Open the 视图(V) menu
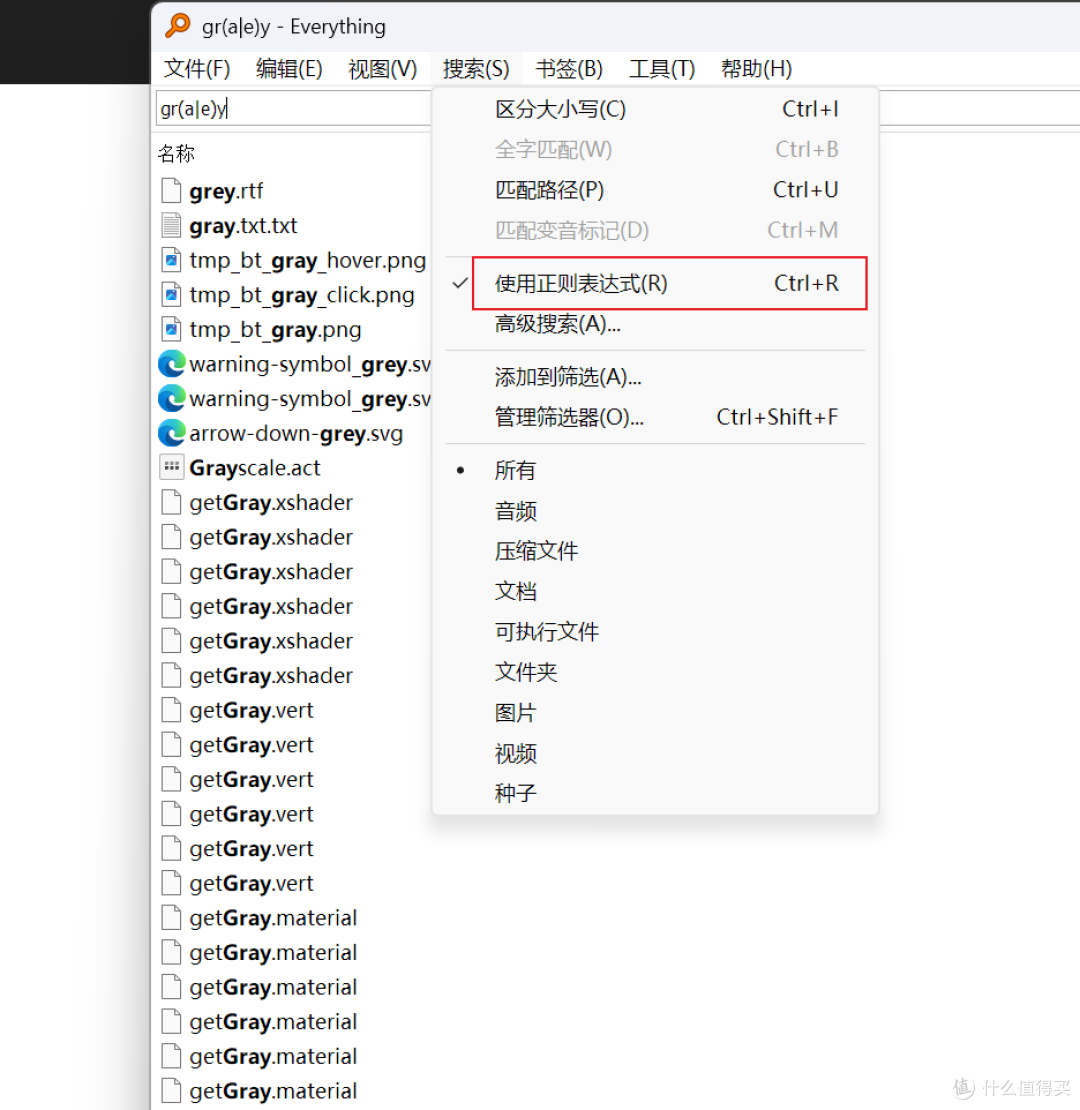This screenshot has height=1110, width=1080. point(382,69)
